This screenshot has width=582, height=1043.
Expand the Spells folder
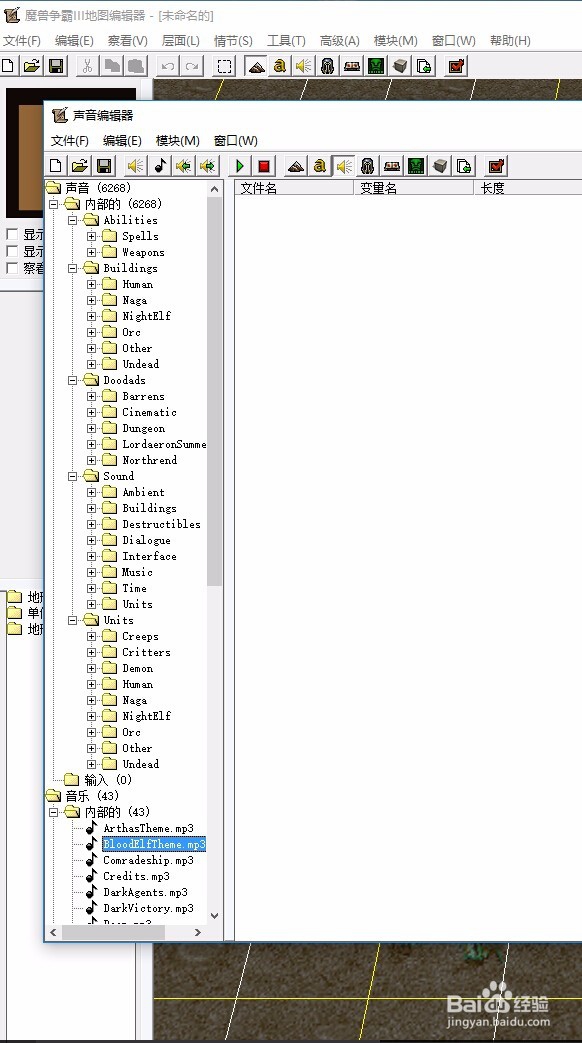click(x=92, y=236)
